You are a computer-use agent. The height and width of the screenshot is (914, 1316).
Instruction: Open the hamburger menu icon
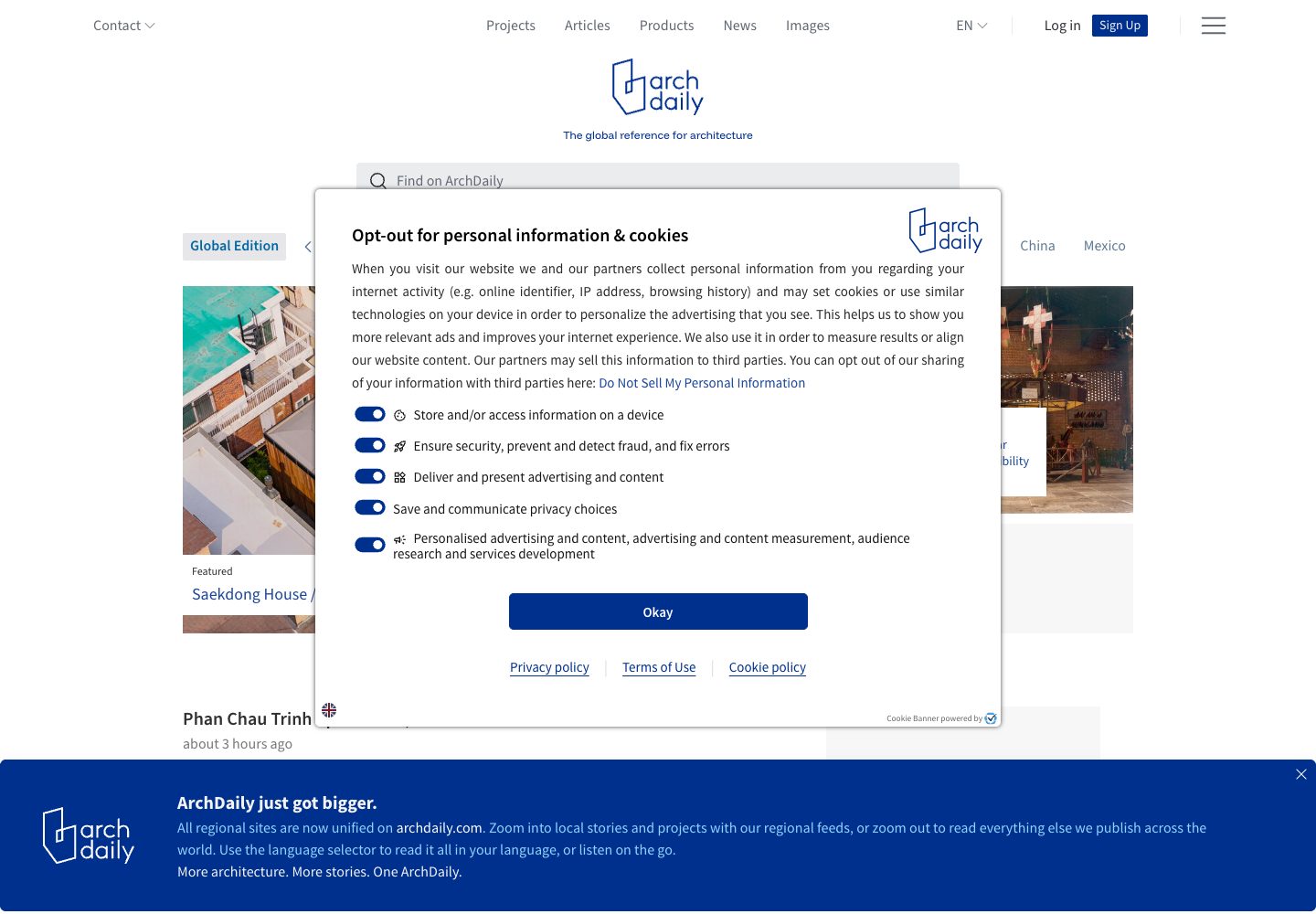click(1213, 26)
